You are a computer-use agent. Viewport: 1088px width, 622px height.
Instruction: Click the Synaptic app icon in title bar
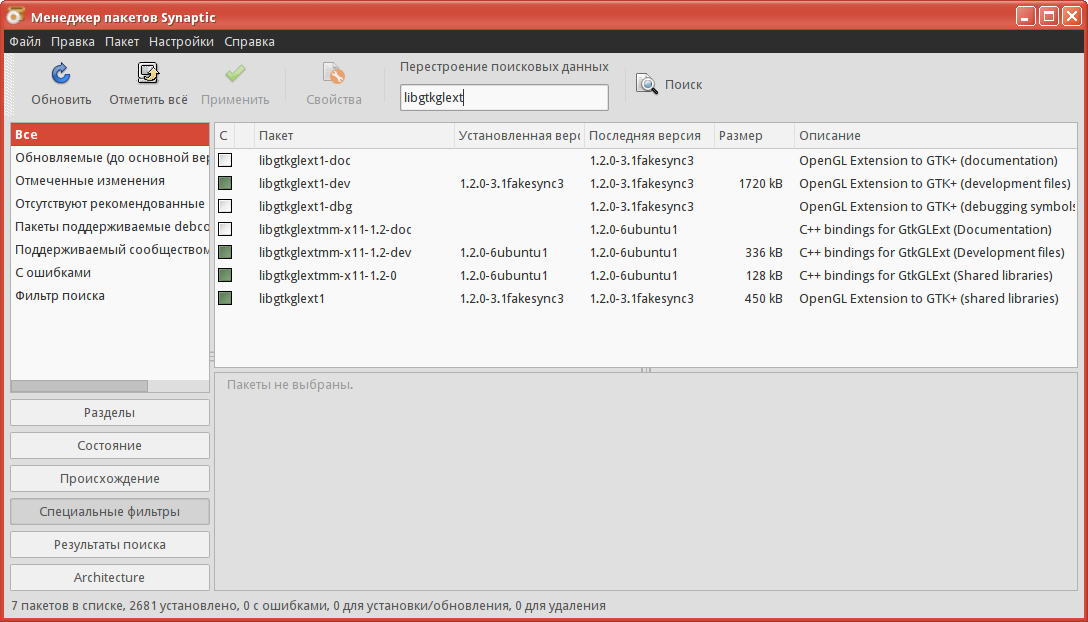coord(15,15)
